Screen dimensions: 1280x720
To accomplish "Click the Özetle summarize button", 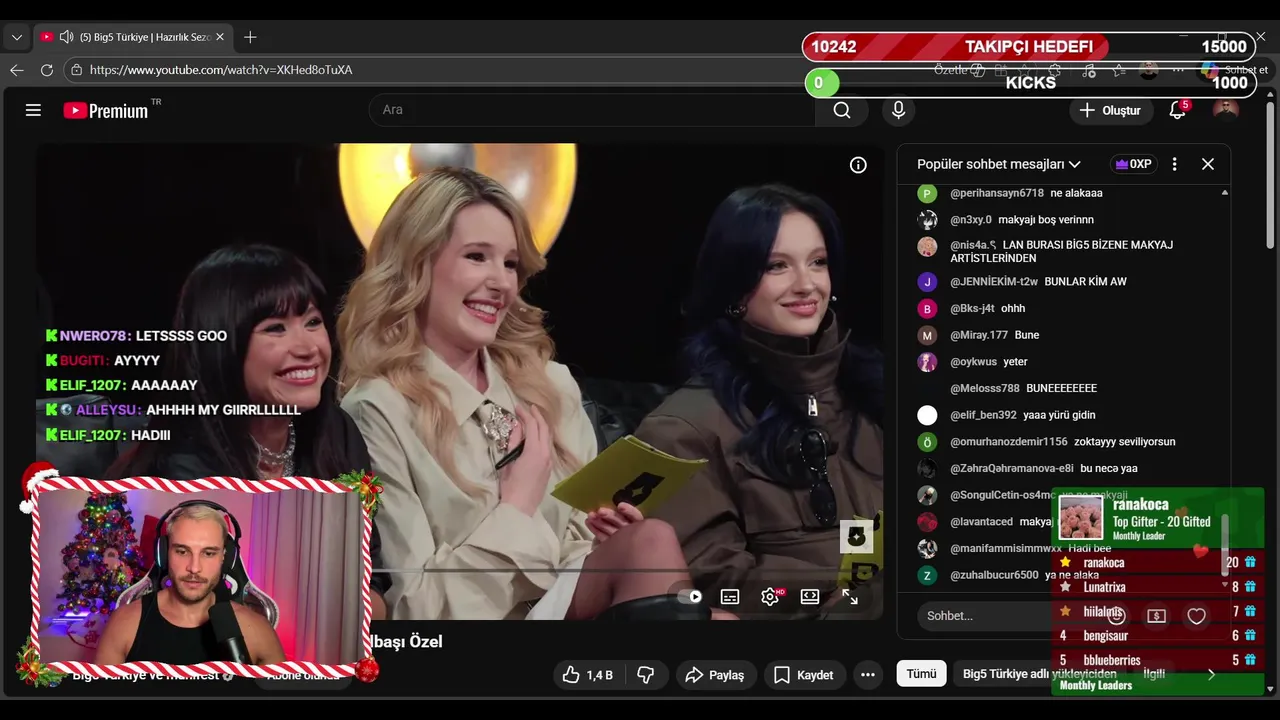I will click(x=959, y=70).
